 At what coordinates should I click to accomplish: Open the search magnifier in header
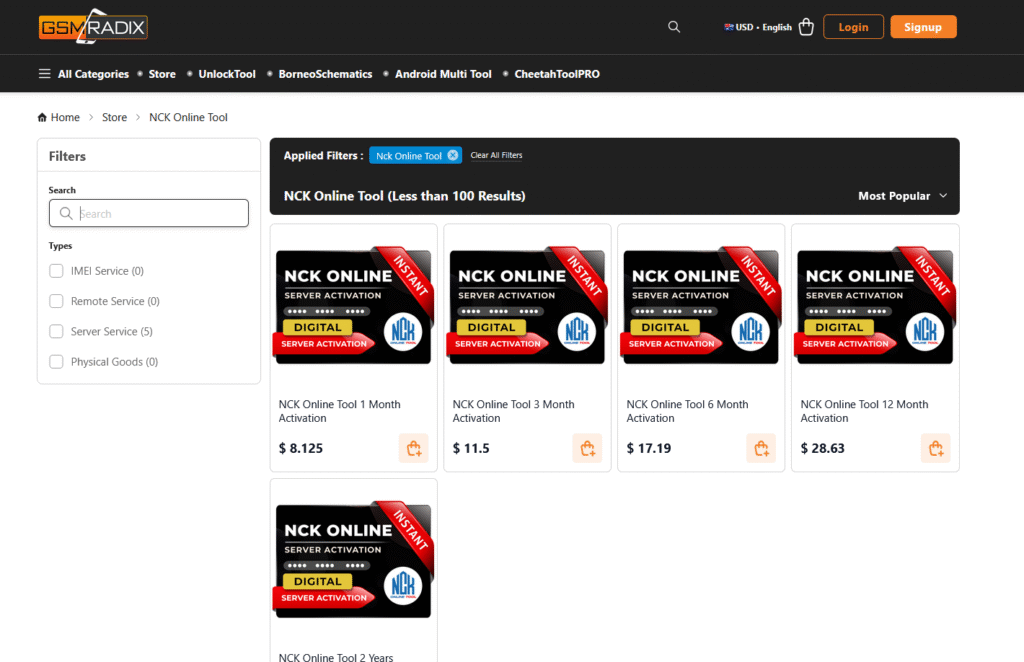674,27
